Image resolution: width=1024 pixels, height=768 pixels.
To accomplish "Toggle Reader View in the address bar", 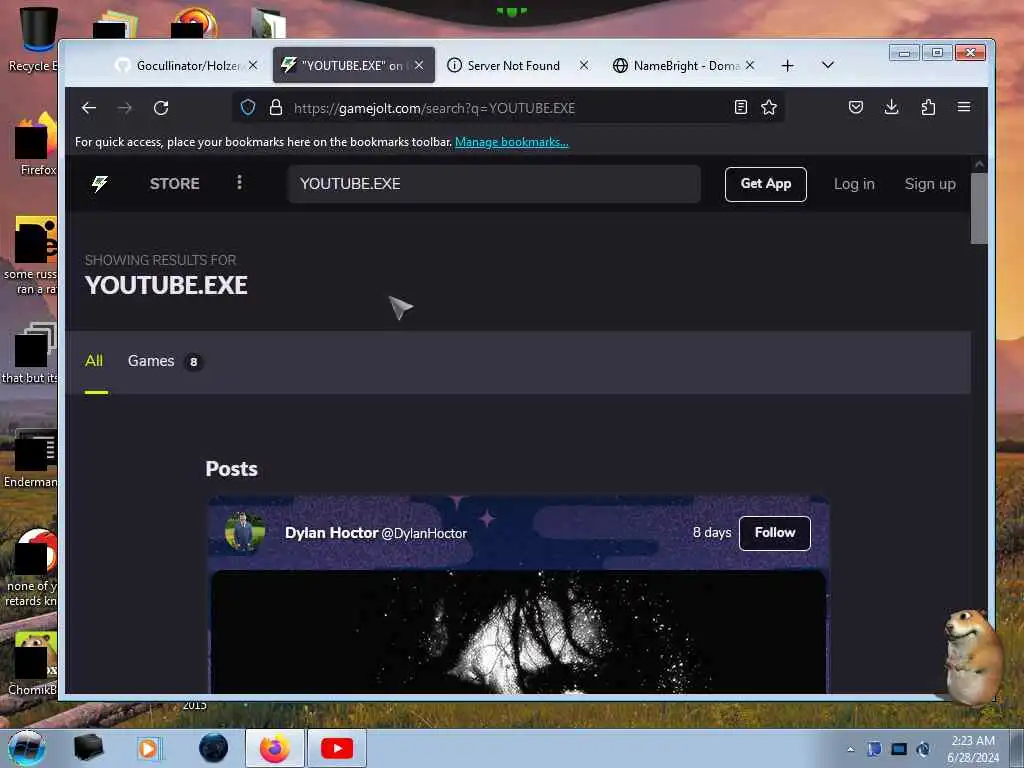I will [741, 107].
